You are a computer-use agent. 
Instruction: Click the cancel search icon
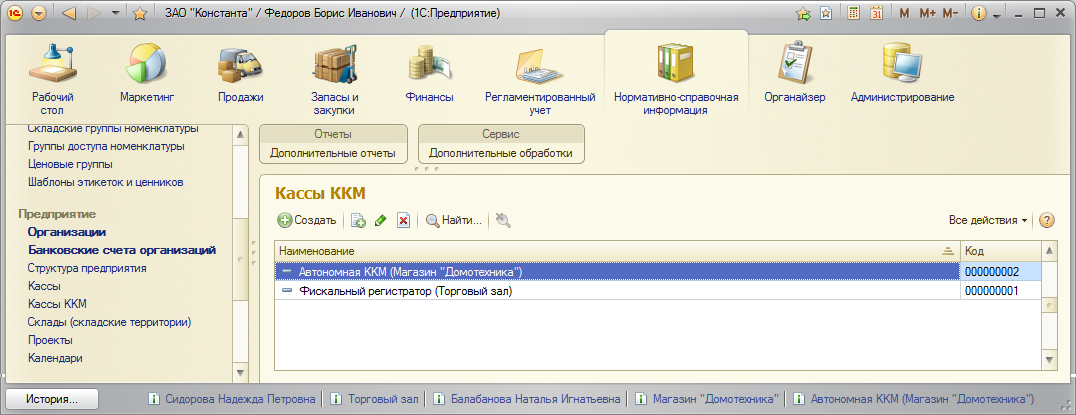point(503,220)
